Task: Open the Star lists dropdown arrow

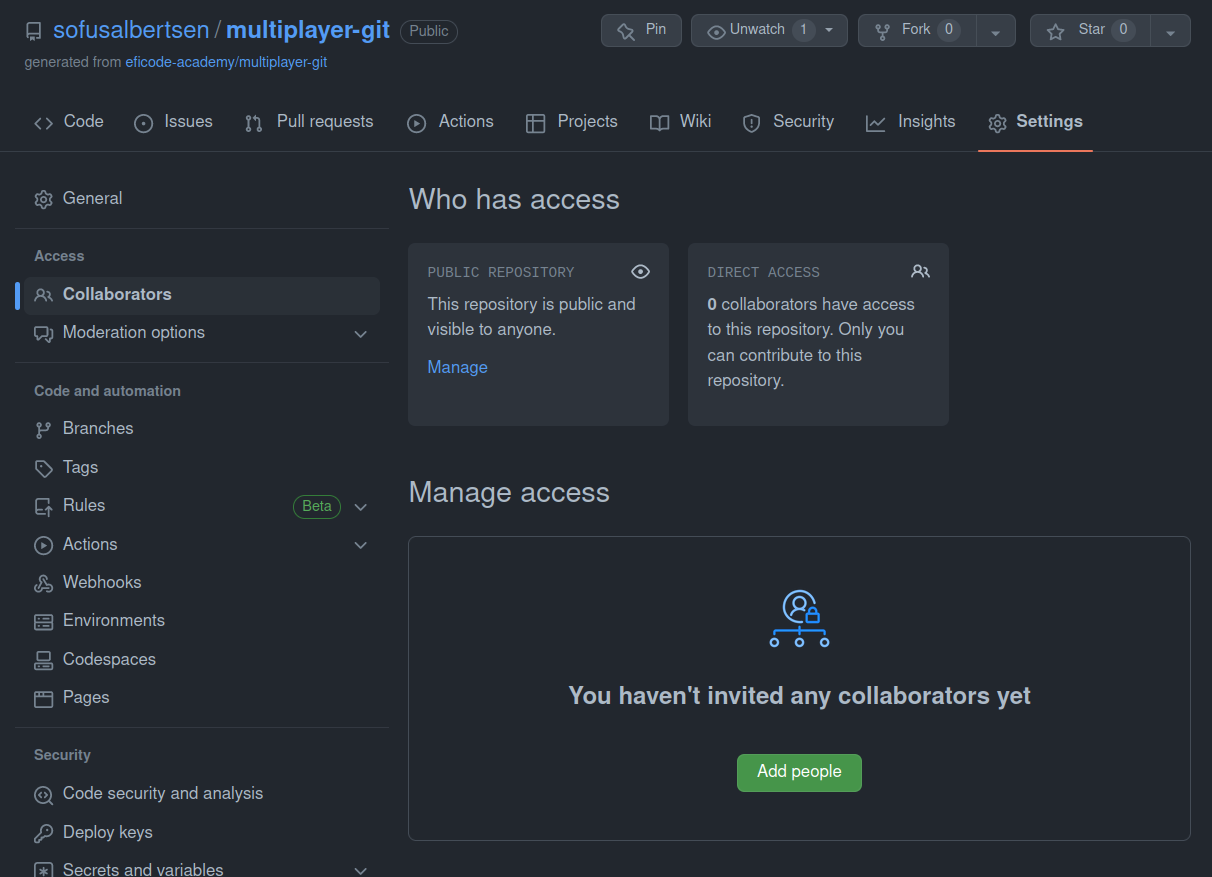Action: [x=1170, y=31]
